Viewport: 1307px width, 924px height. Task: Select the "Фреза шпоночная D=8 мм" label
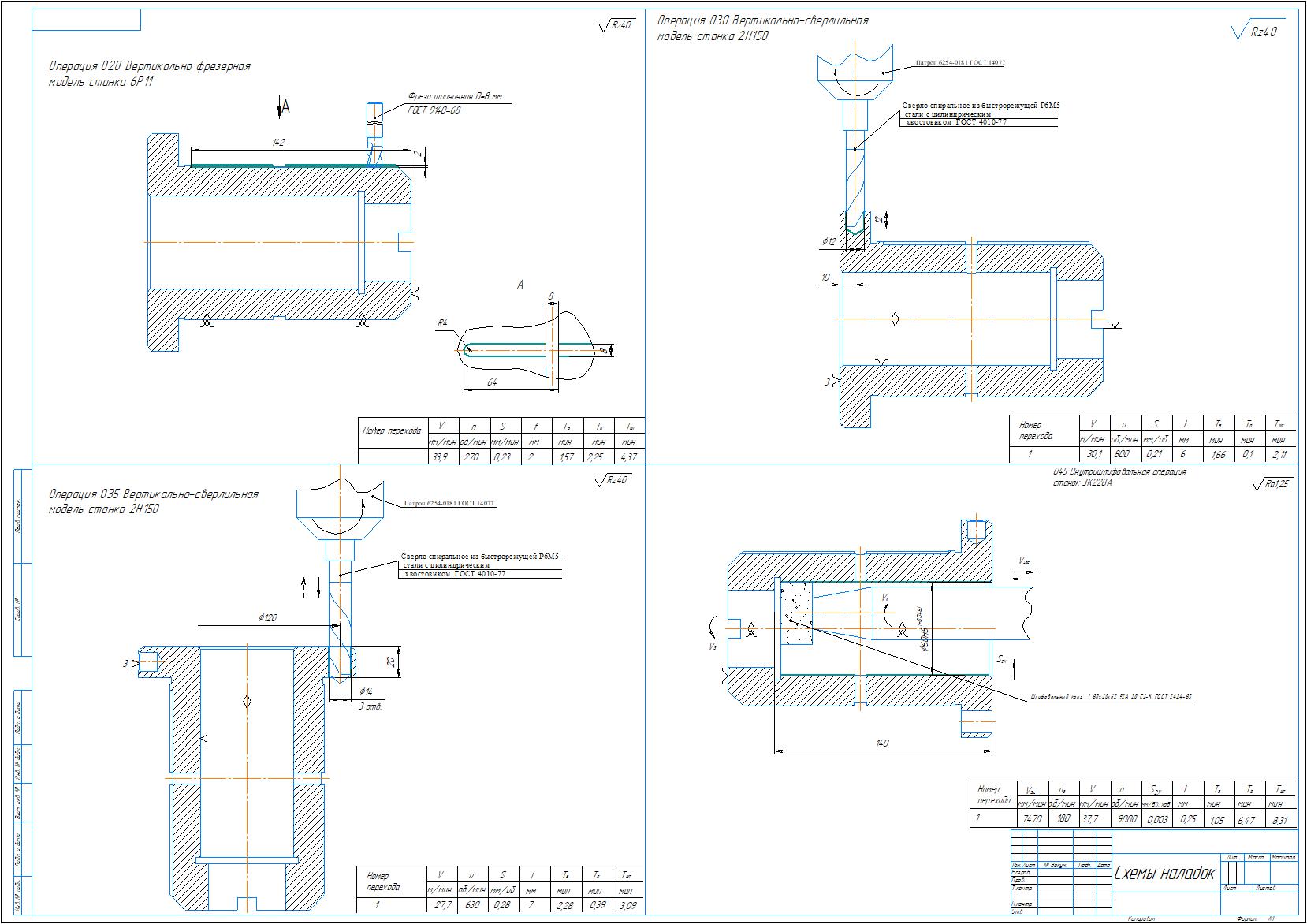click(x=454, y=97)
